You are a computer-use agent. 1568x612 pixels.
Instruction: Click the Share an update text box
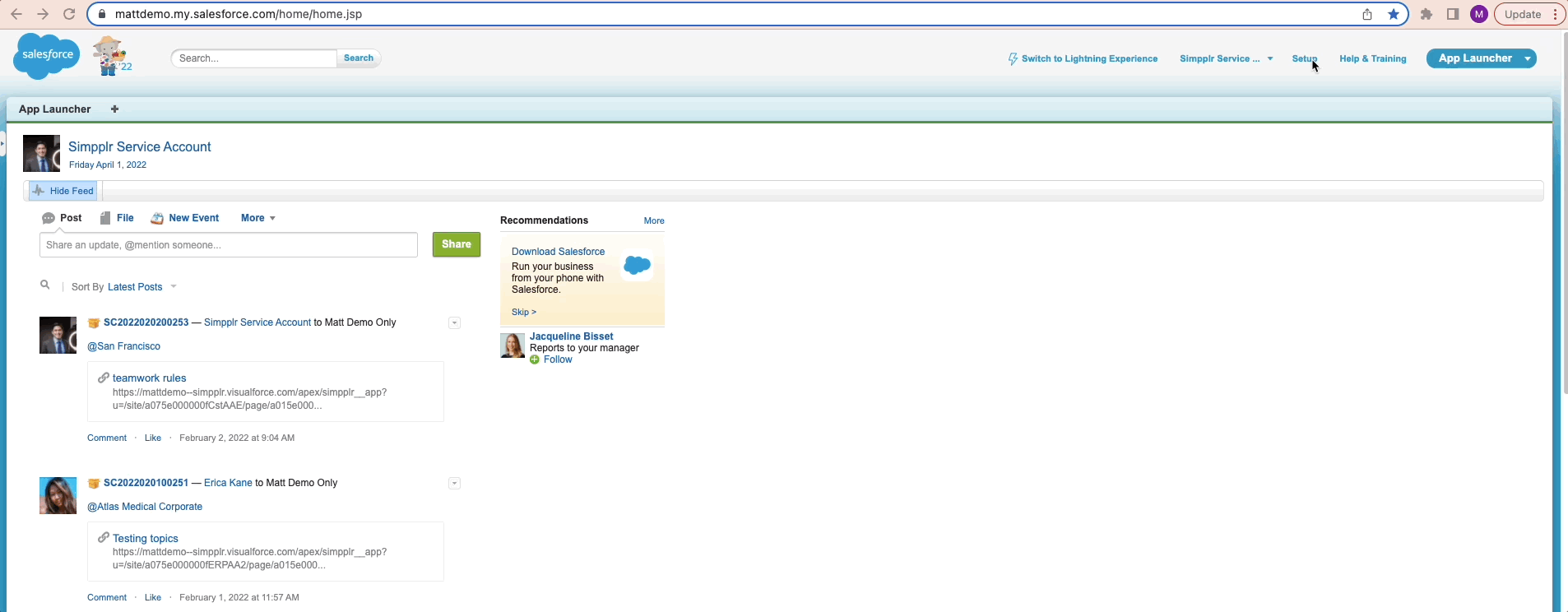pyautogui.click(x=228, y=245)
